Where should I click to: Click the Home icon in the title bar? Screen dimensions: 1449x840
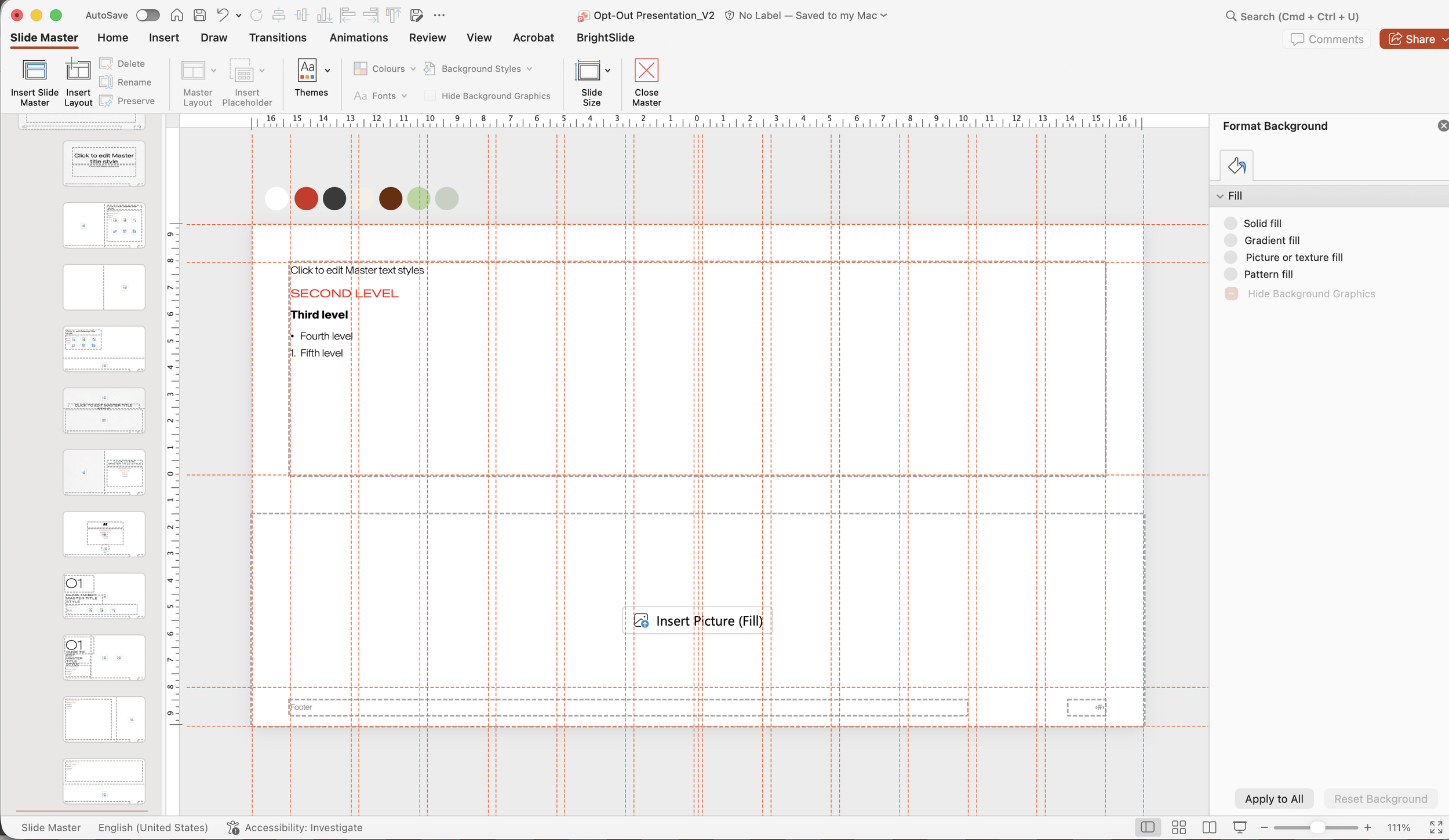(177, 15)
